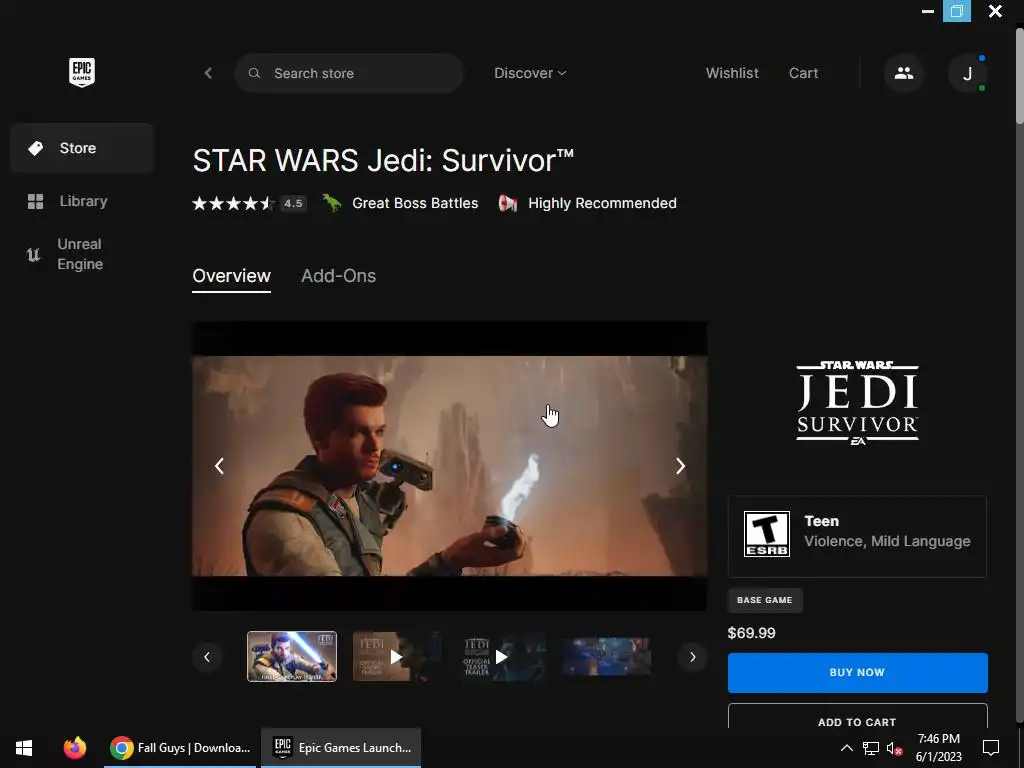Image resolution: width=1024 pixels, height=768 pixels.
Task: Click the dinosaur Great Boss Battles icon
Action: point(332,203)
